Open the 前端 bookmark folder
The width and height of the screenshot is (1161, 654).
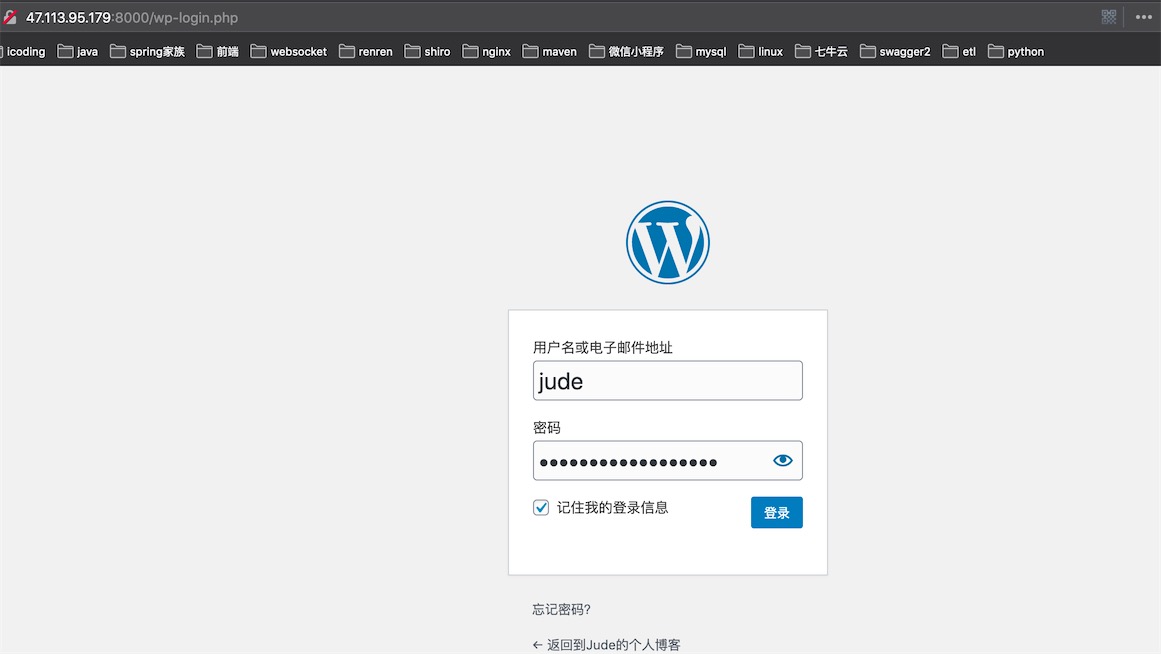coord(218,52)
